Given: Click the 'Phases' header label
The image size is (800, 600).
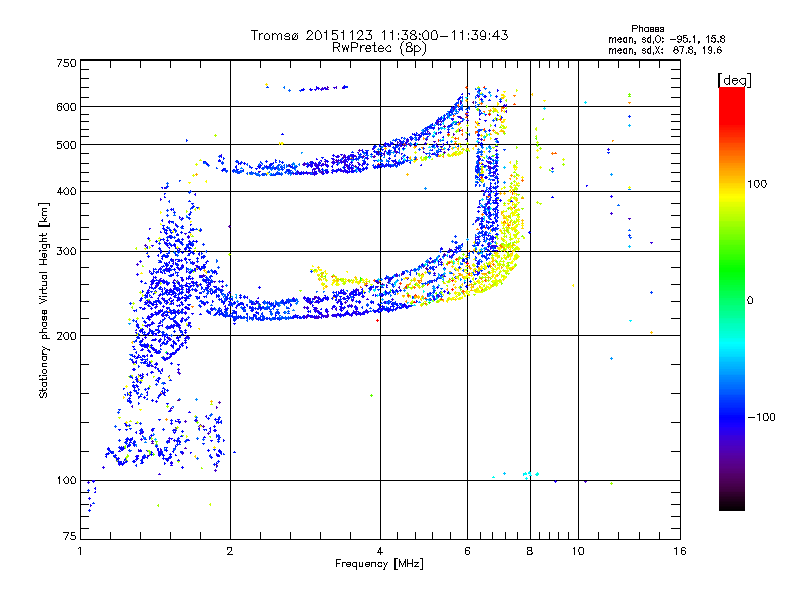Looking at the screenshot, I should pos(647,29).
